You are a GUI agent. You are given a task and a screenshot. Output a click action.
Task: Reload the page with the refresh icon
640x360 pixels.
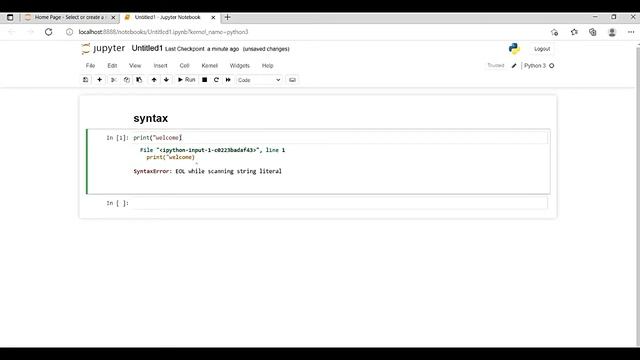[x=49, y=32]
